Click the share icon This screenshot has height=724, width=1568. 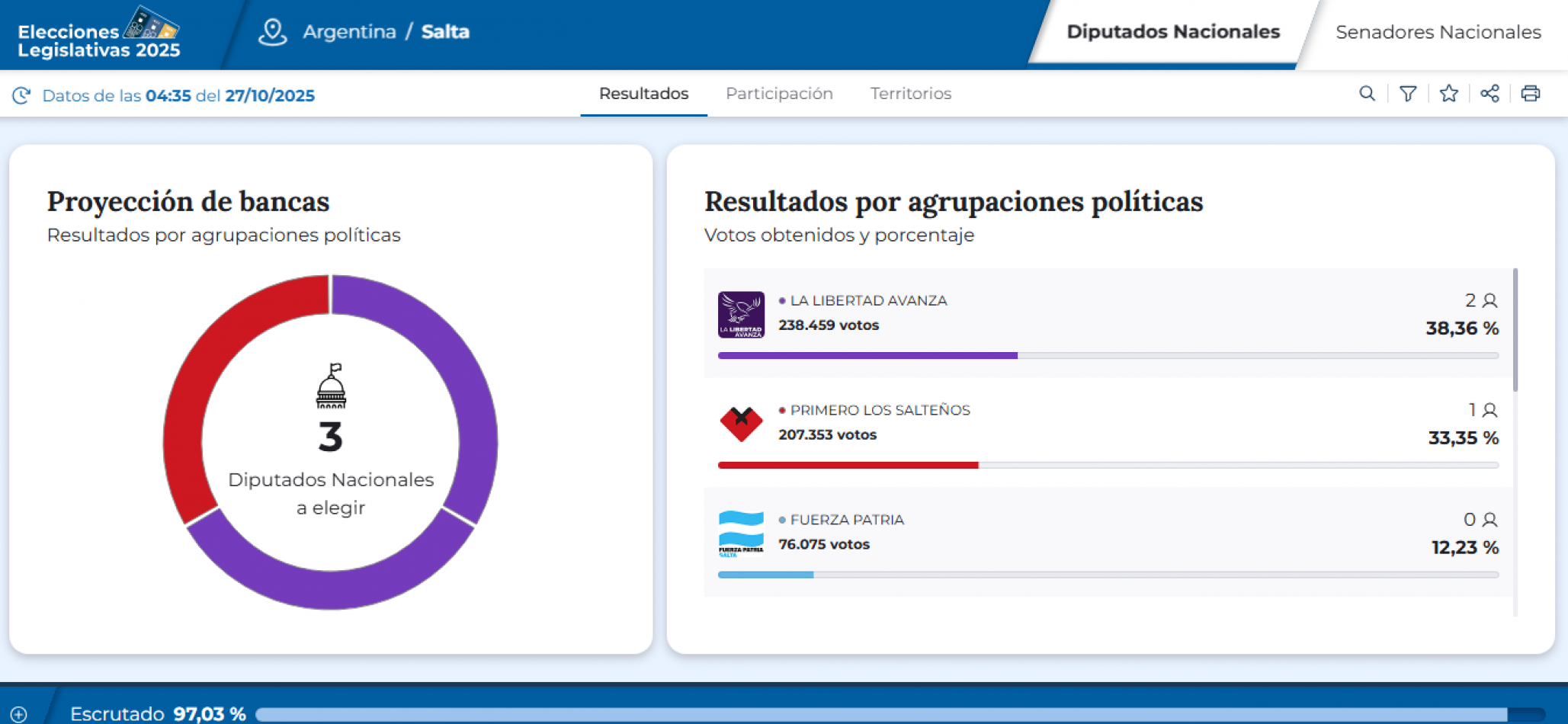(x=1489, y=94)
